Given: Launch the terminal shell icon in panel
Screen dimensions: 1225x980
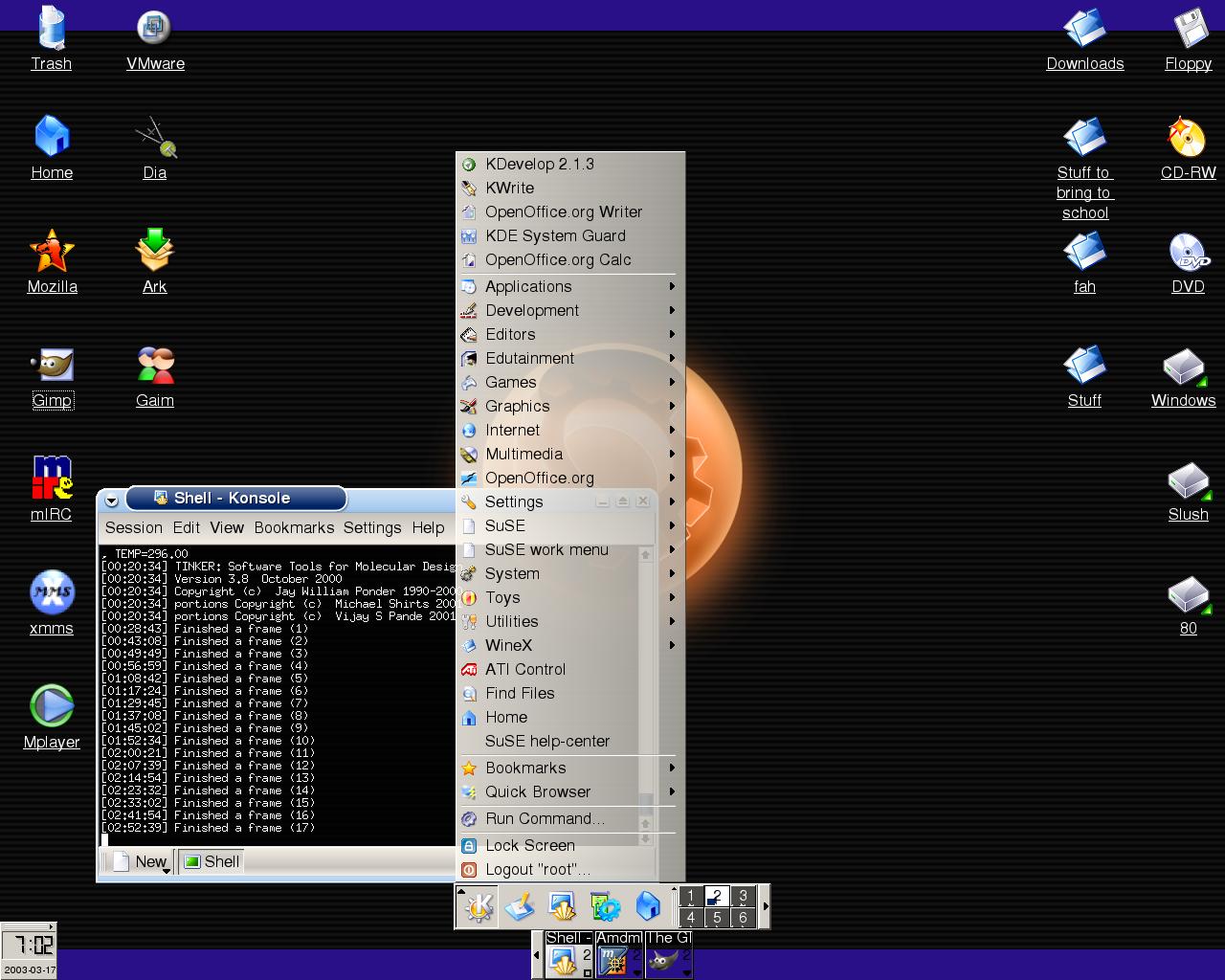Looking at the screenshot, I should click(x=562, y=906).
